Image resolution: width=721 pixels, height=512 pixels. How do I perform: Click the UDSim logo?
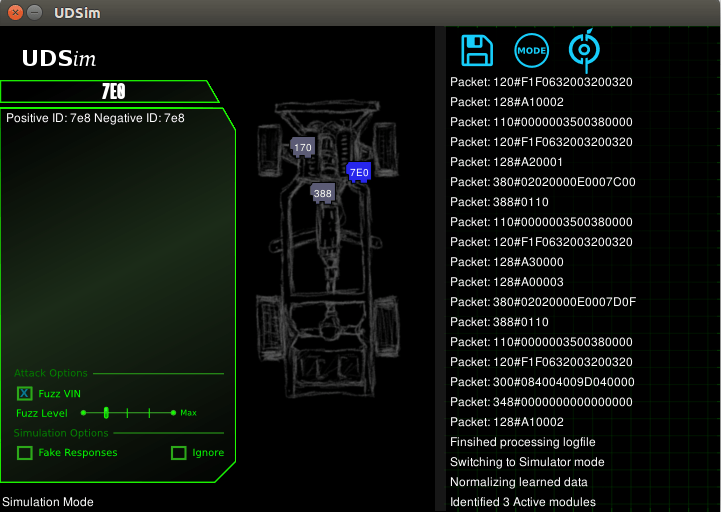tap(59, 58)
